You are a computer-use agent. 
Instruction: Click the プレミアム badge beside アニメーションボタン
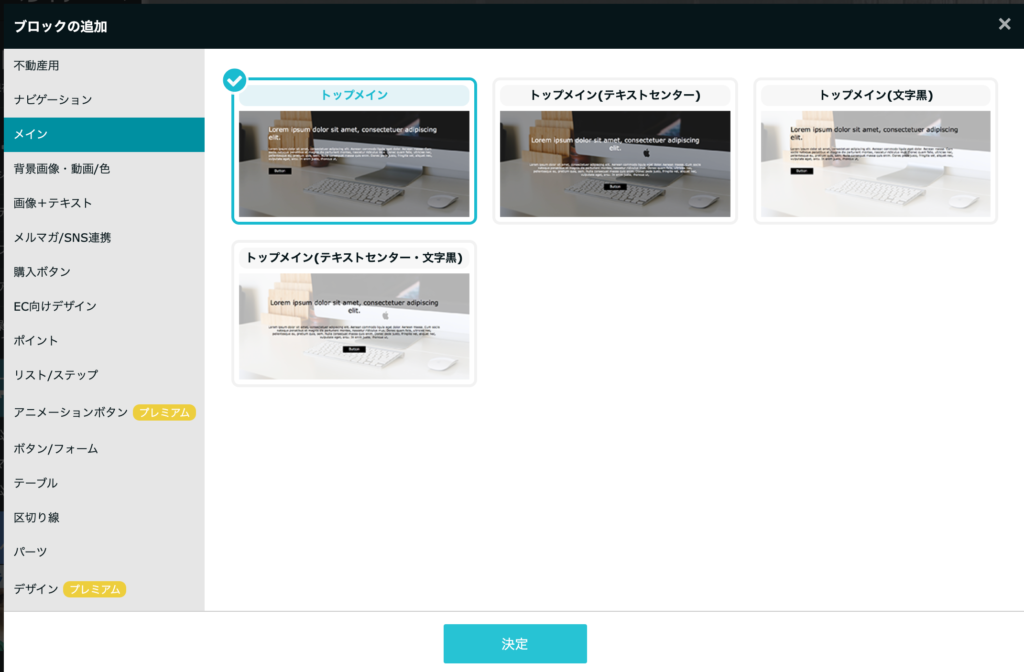[164, 412]
